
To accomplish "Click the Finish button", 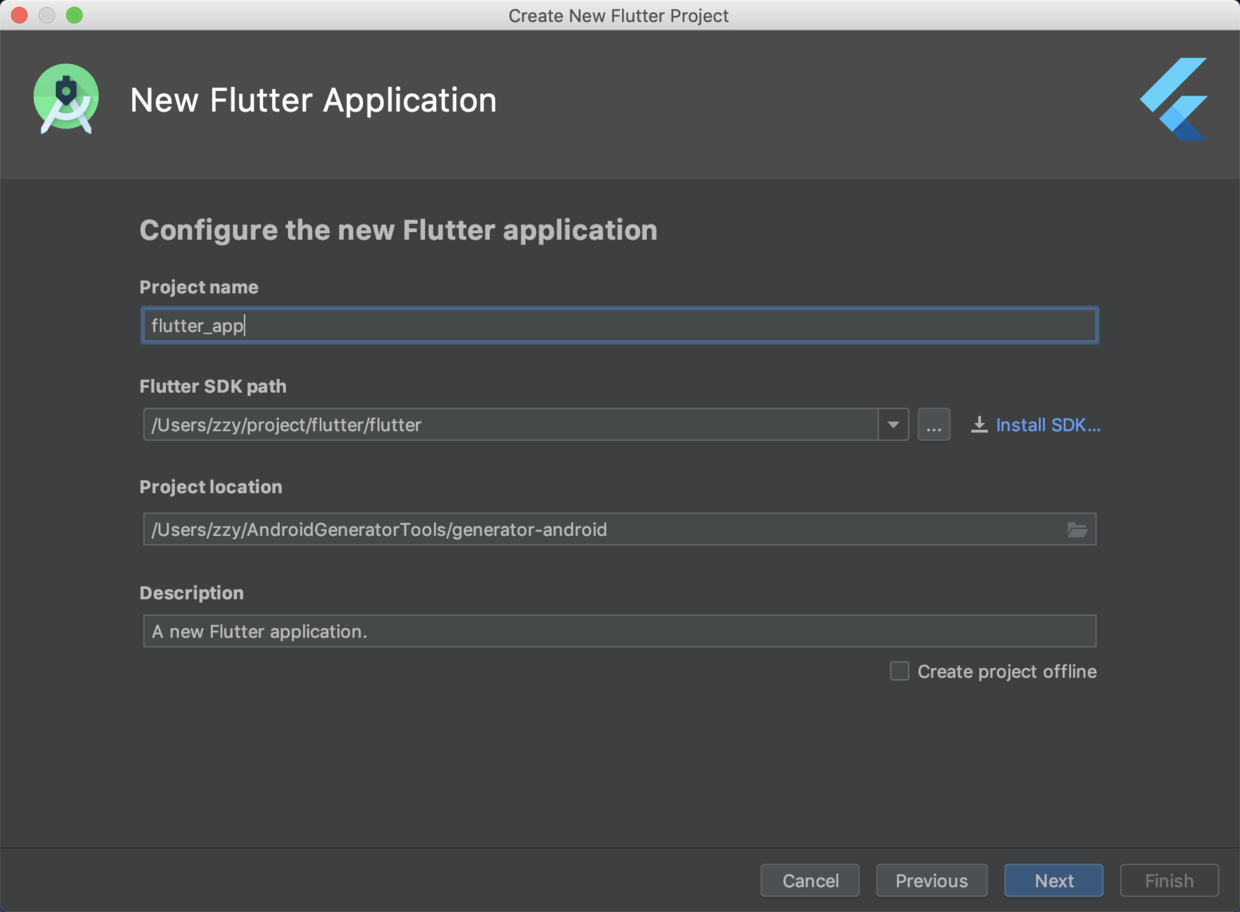I will (1169, 880).
